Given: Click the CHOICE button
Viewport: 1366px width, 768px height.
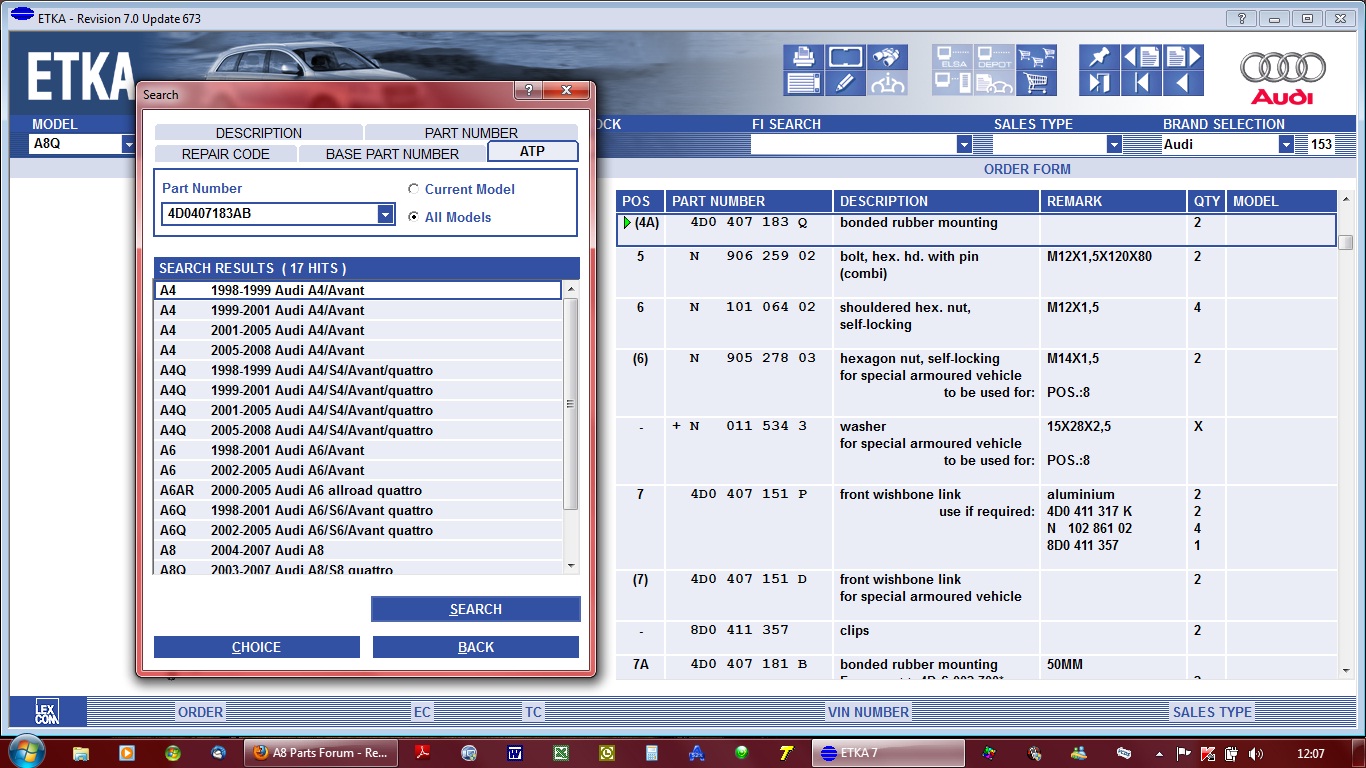Looking at the screenshot, I should click(256, 647).
